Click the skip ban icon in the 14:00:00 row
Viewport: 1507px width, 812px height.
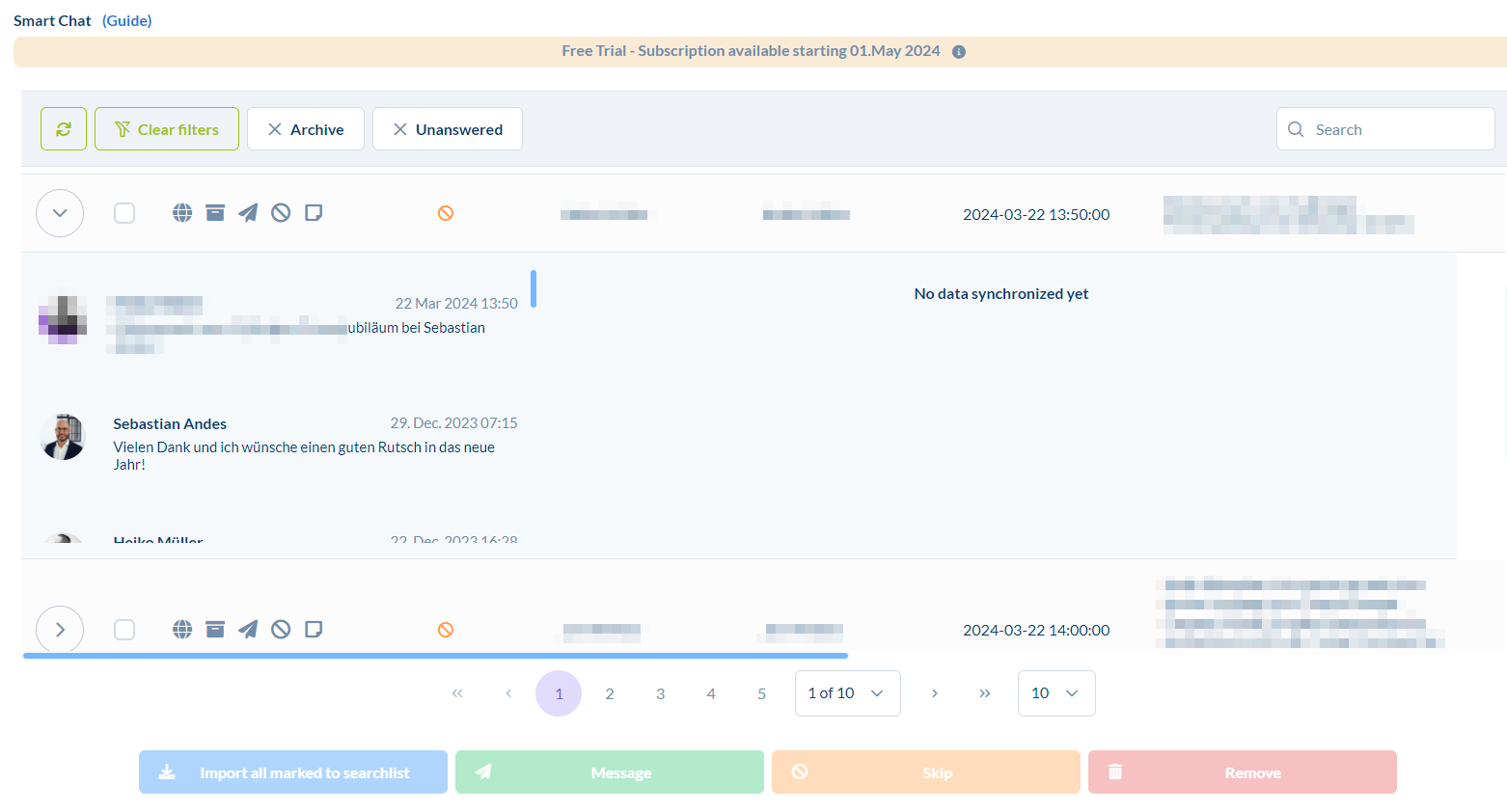pyautogui.click(x=281, y=630)
